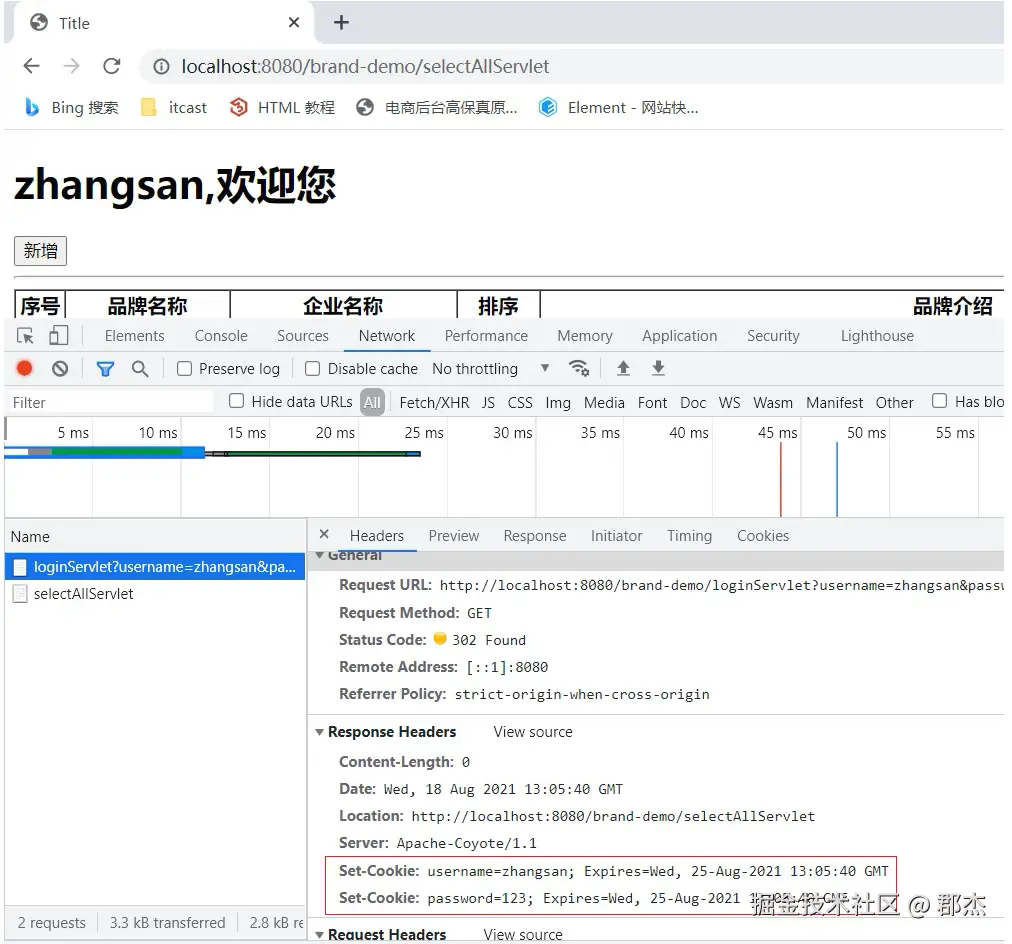This screenshot has width=1012, height=944.
Task: Close the Title browser tab
Action: [x=294, y=23]
